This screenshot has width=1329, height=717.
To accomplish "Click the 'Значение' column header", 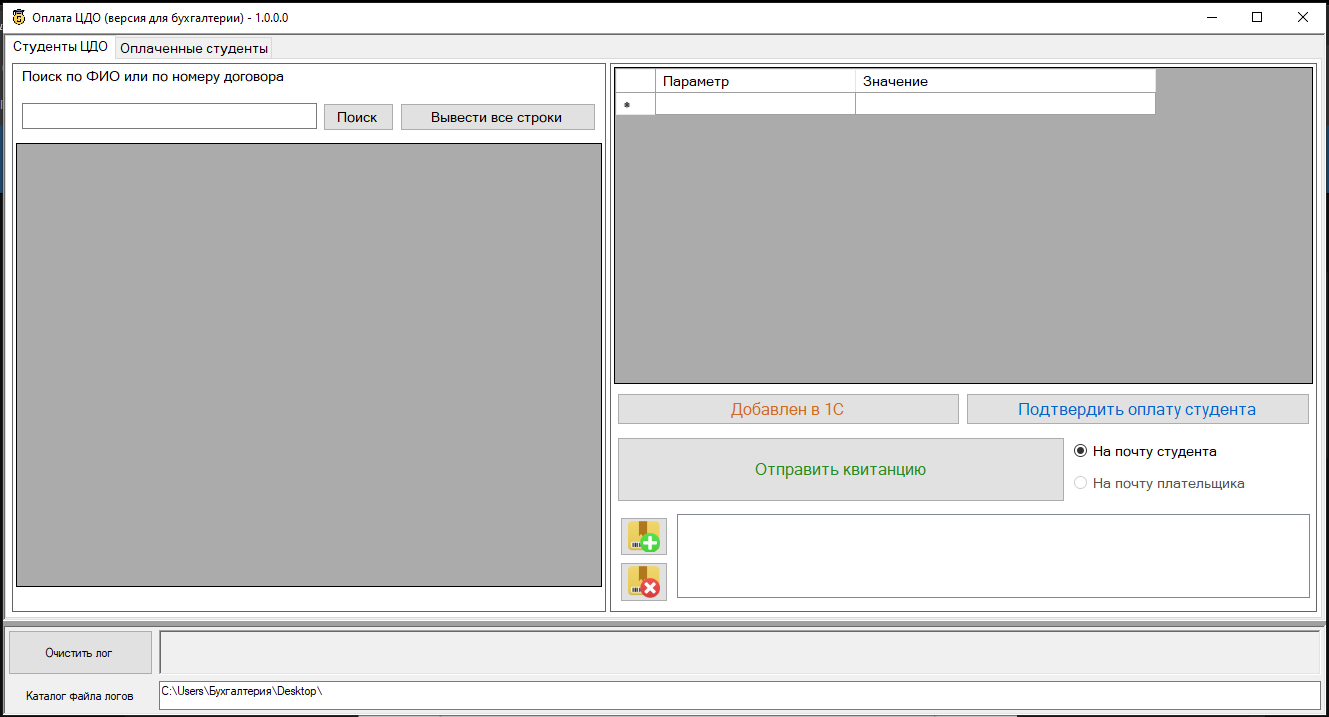I will [x=1004, y=81].
